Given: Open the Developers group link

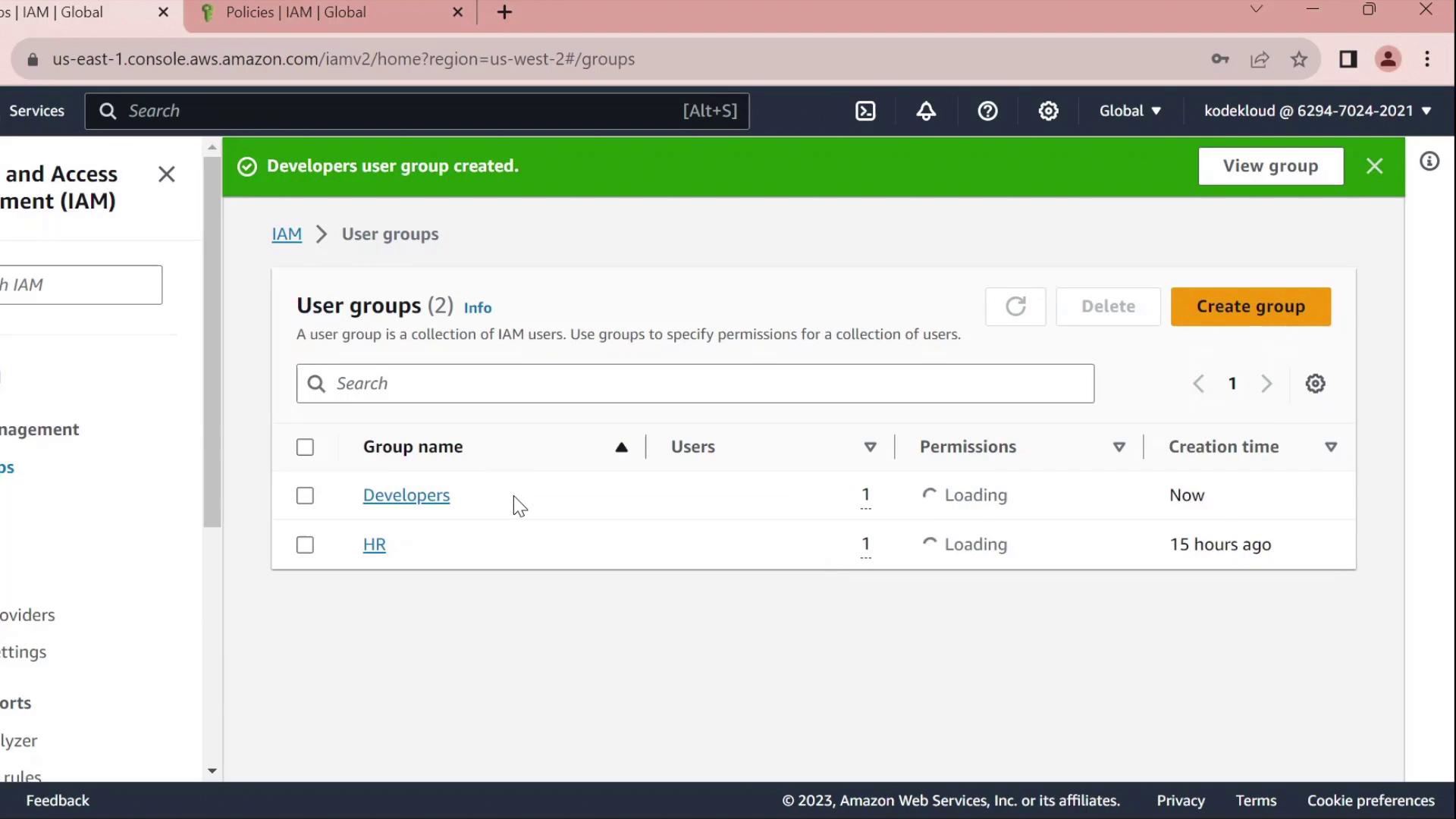Looking at the screenshot, I should click(x=406, y=495).
